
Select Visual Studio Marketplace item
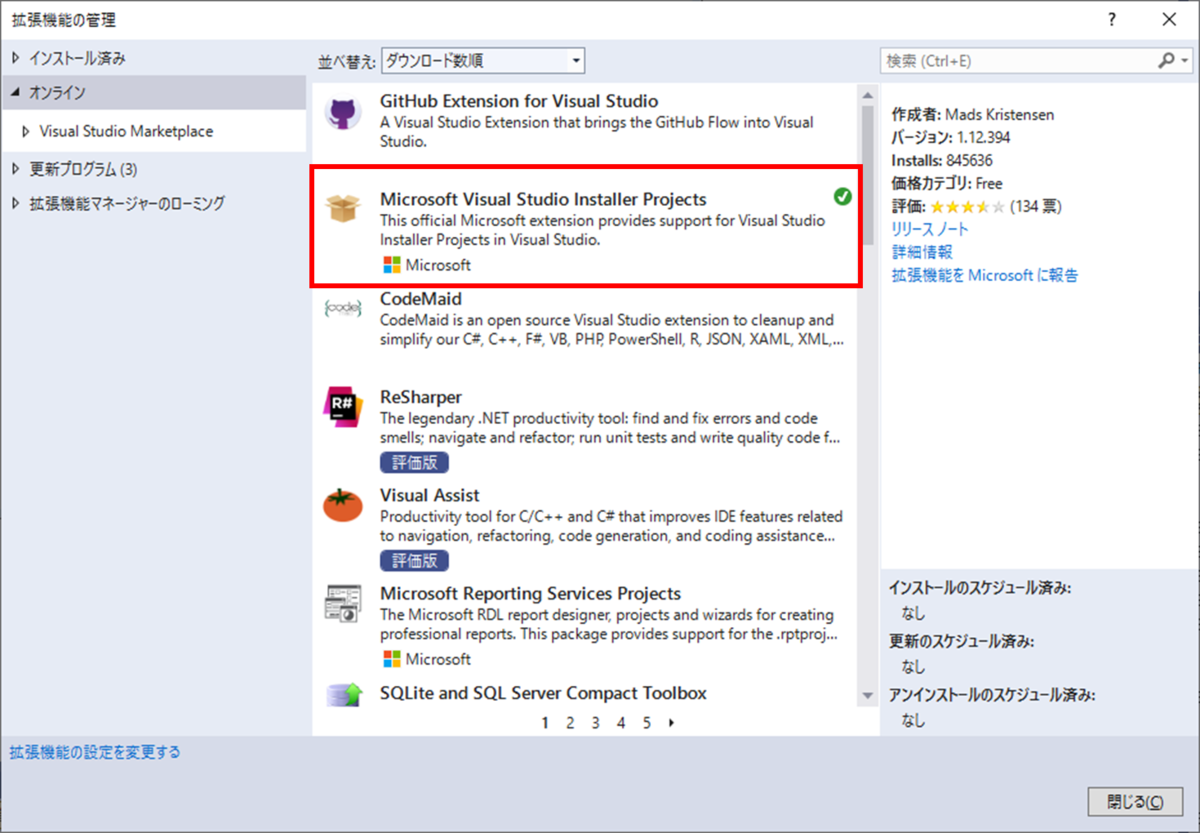126,131
